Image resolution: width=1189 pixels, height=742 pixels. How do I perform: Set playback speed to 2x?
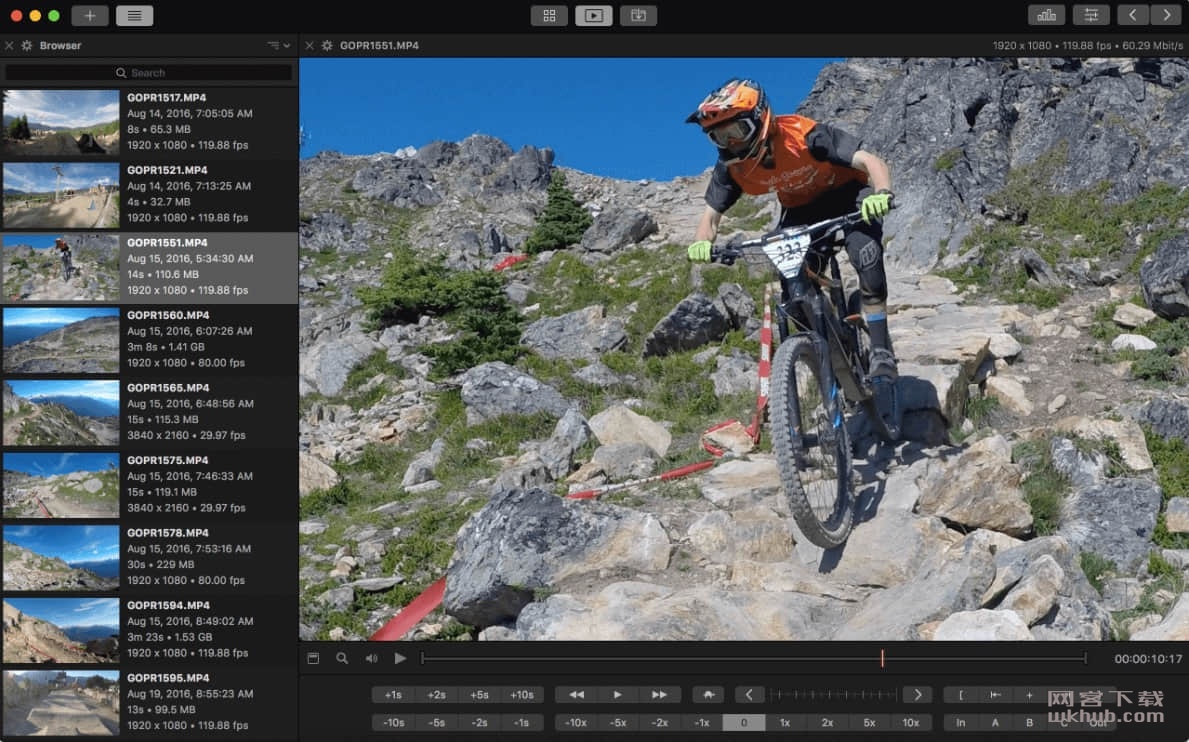(827, 722)
